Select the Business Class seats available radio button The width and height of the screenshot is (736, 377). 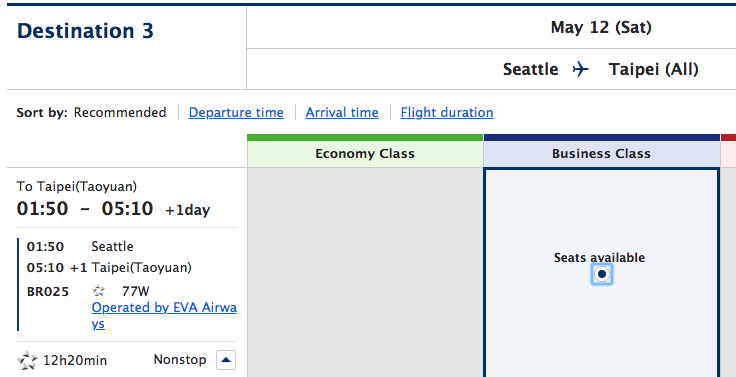pos(601,274)
